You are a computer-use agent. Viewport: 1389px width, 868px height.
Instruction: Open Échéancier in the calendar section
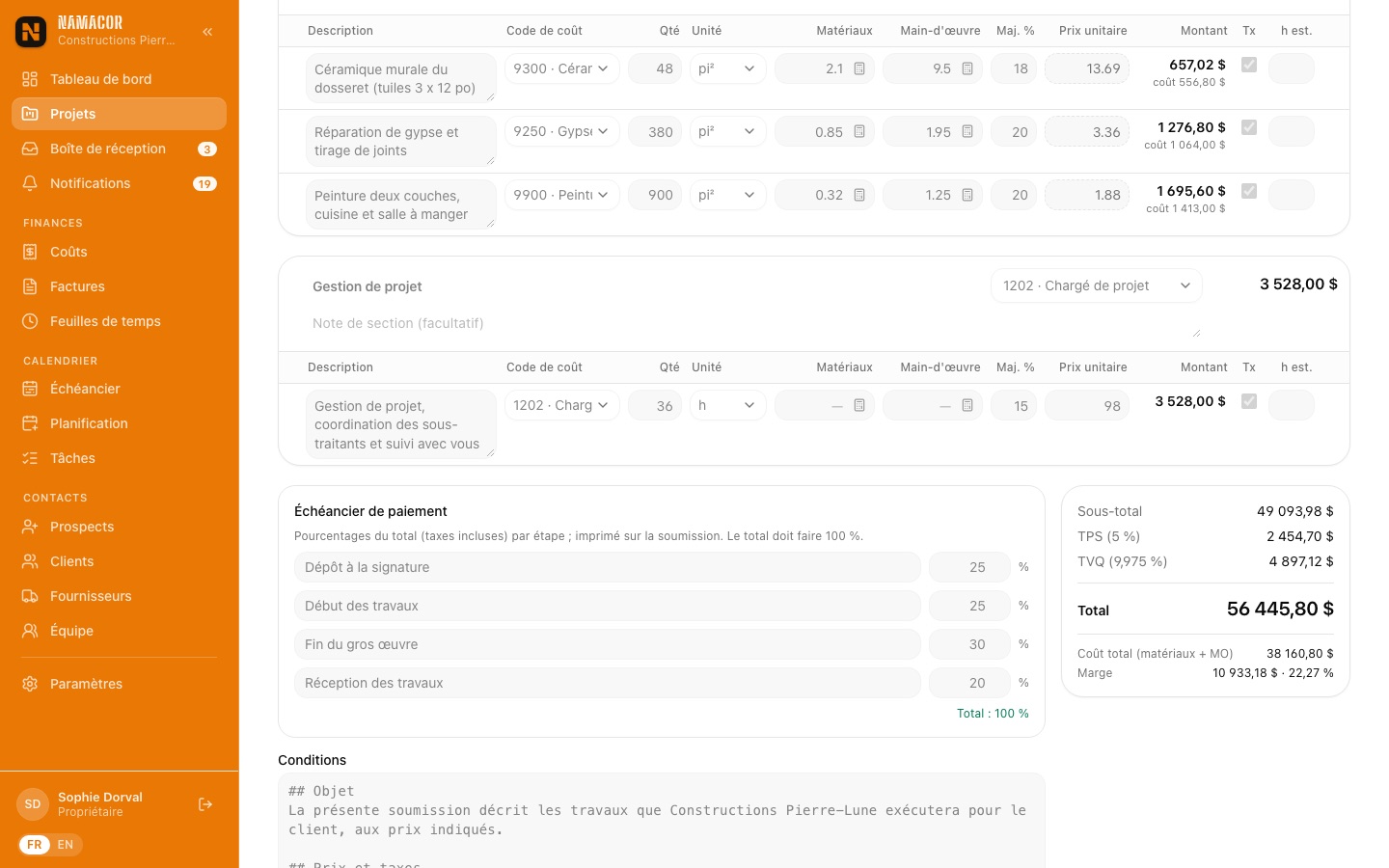tap(119, 389)
